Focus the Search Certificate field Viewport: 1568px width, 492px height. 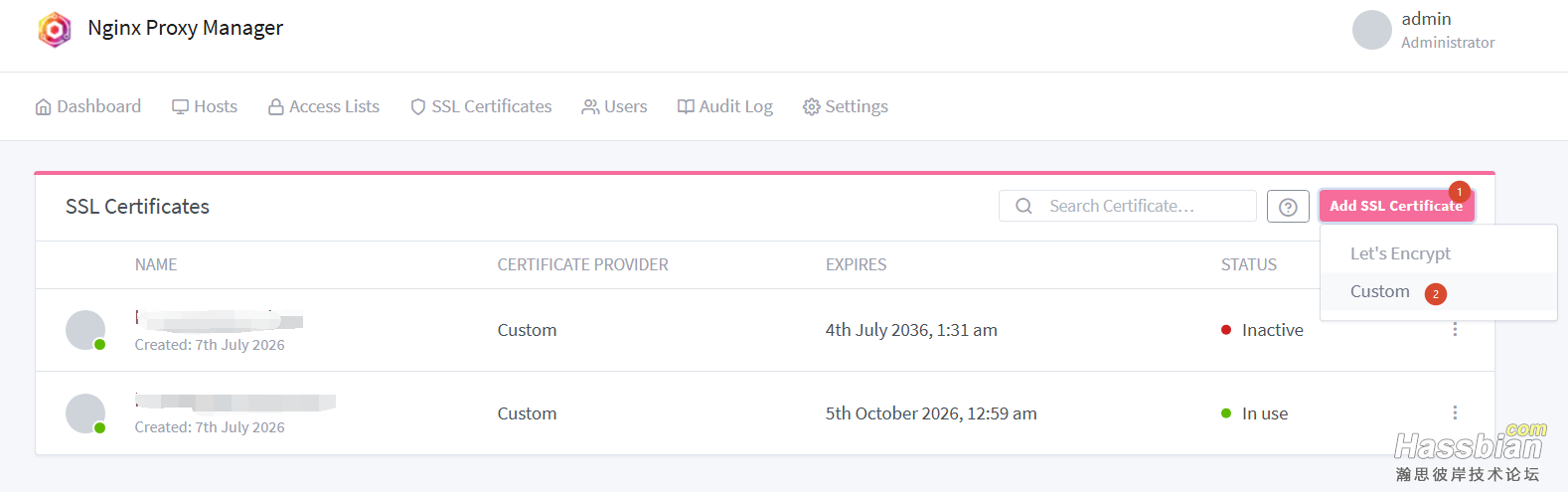1128,206
